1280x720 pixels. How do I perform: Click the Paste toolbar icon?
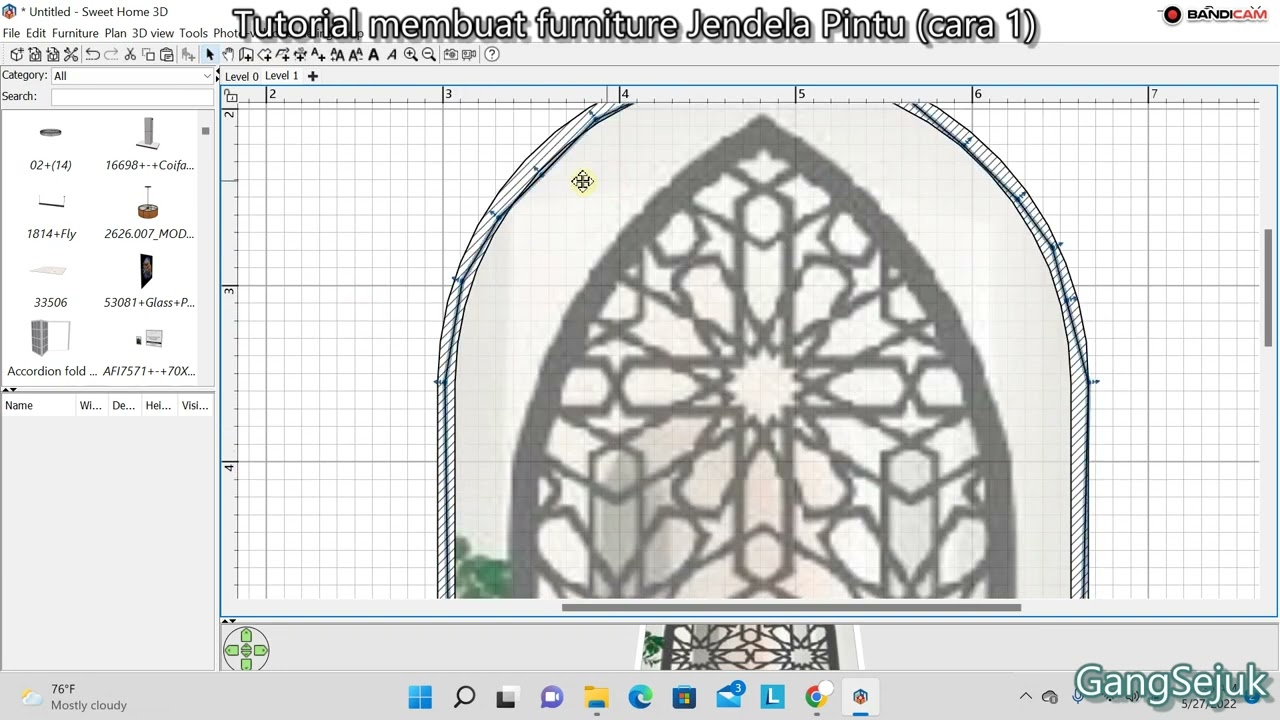[167, 54]
